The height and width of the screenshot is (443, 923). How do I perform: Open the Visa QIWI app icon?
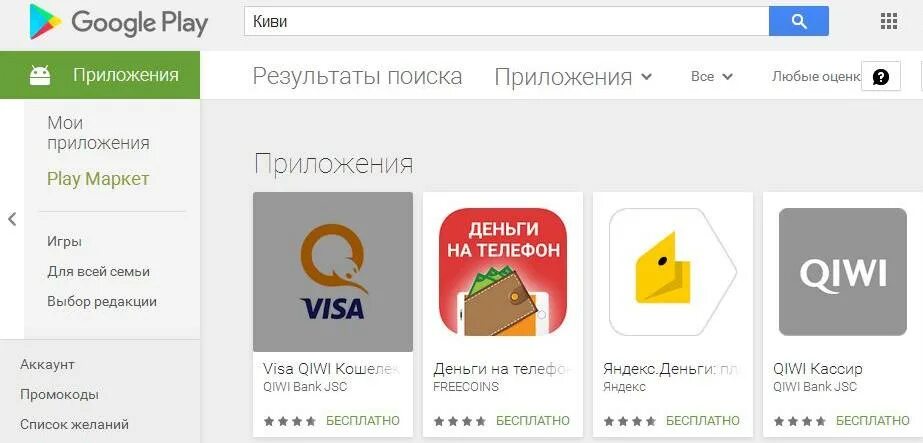333,272
